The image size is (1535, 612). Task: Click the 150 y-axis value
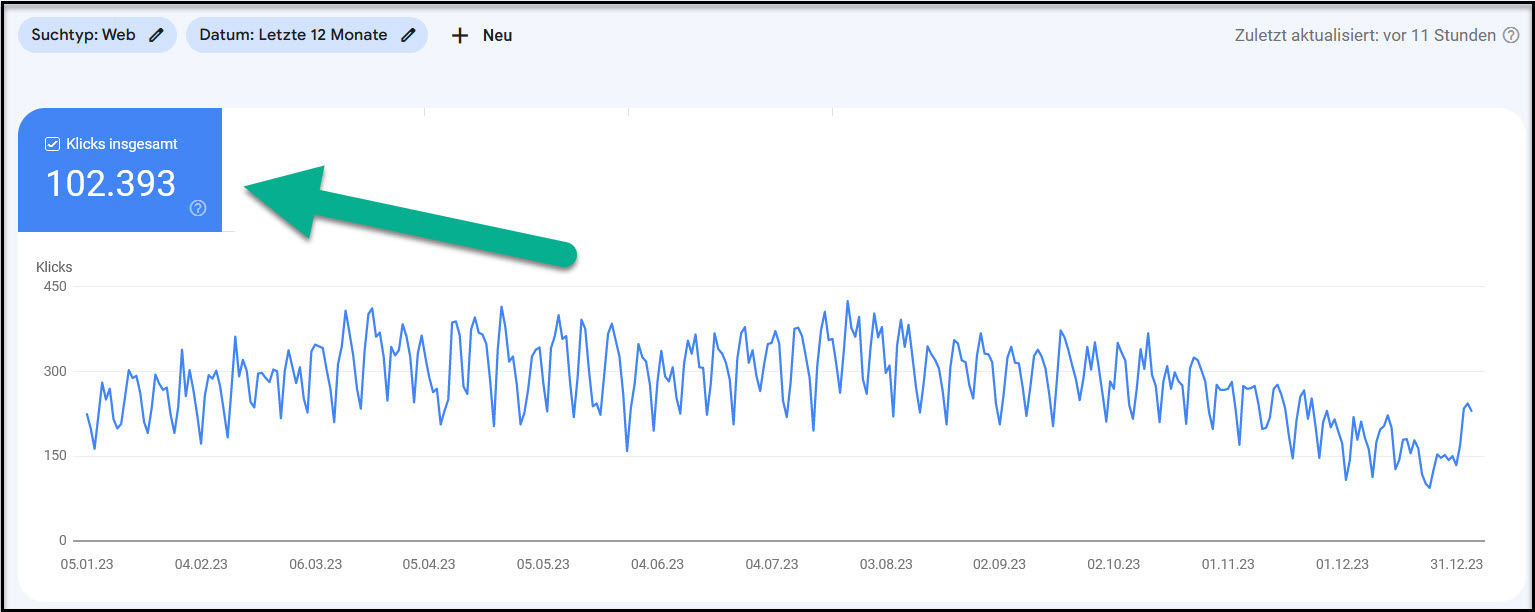pyautogui.click(x=54, y=456)
